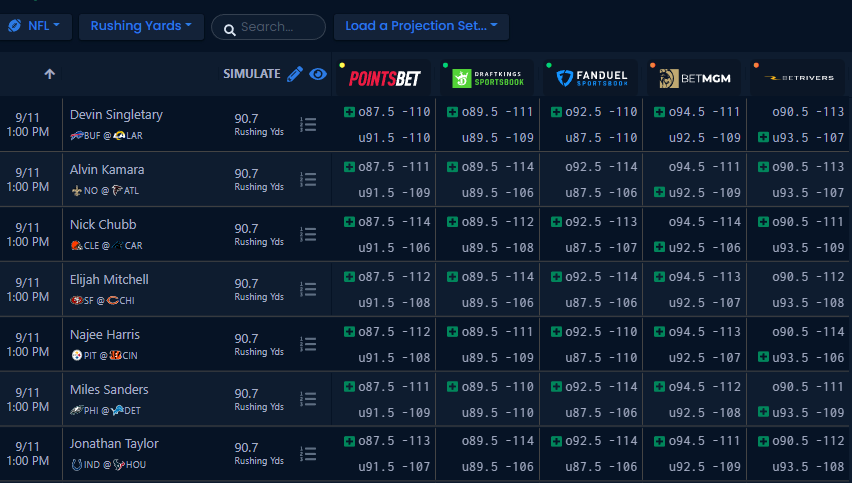Click CLE @ CAR matchup text
Image resolution: width=852 pixels, height=483 pixels.
106,246
